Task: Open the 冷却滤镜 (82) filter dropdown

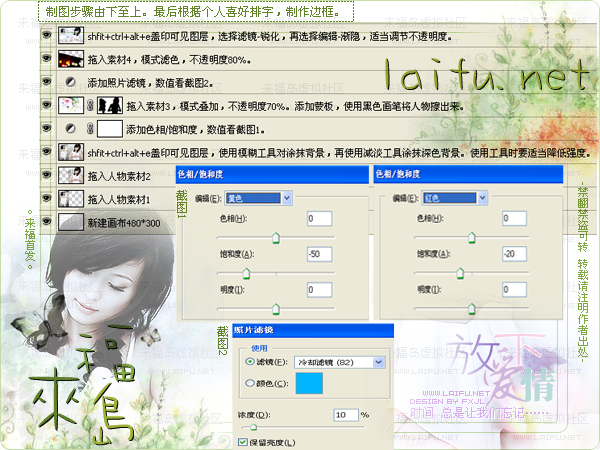Action: 378,362
